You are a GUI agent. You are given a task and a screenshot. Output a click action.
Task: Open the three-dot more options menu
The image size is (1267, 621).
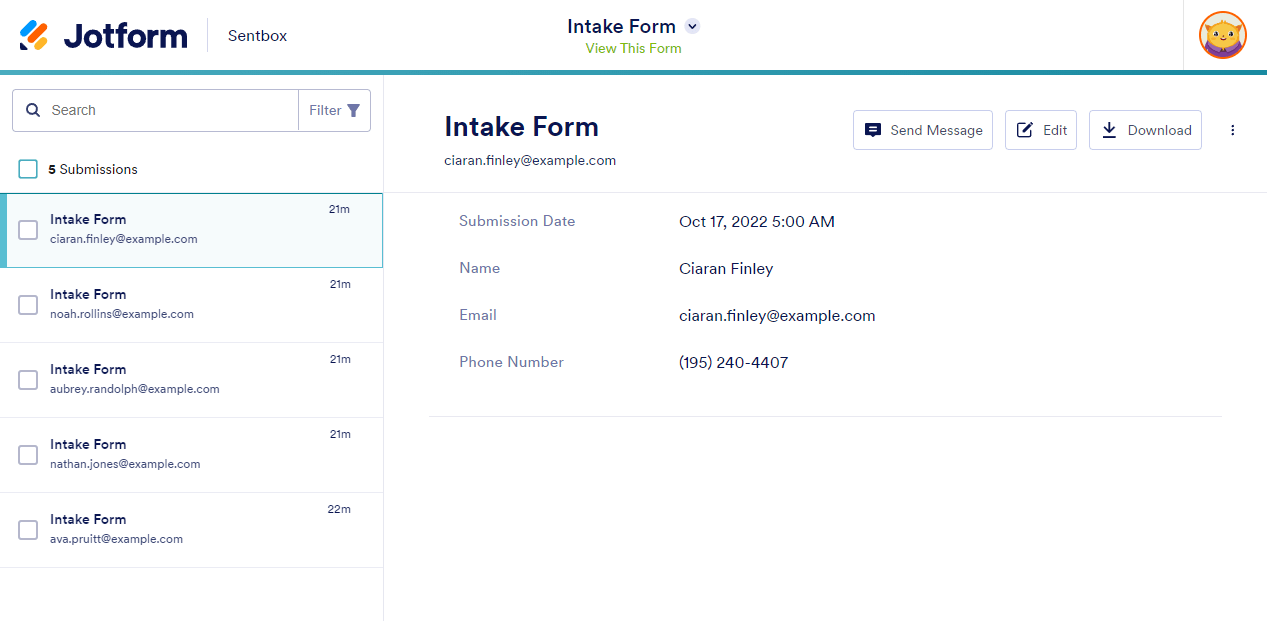[1232, 130]
